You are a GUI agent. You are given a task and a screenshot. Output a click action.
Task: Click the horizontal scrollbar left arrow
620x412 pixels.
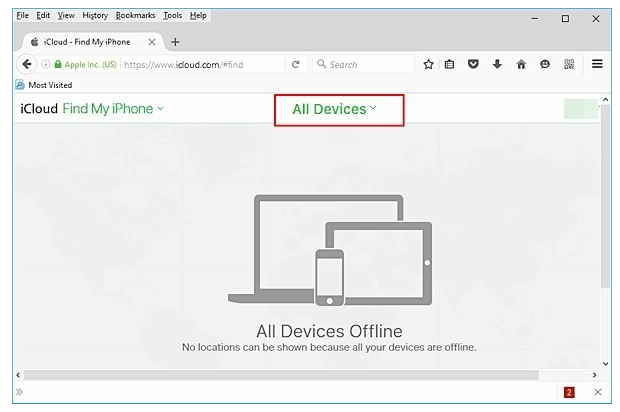click(x=18, y=375)
